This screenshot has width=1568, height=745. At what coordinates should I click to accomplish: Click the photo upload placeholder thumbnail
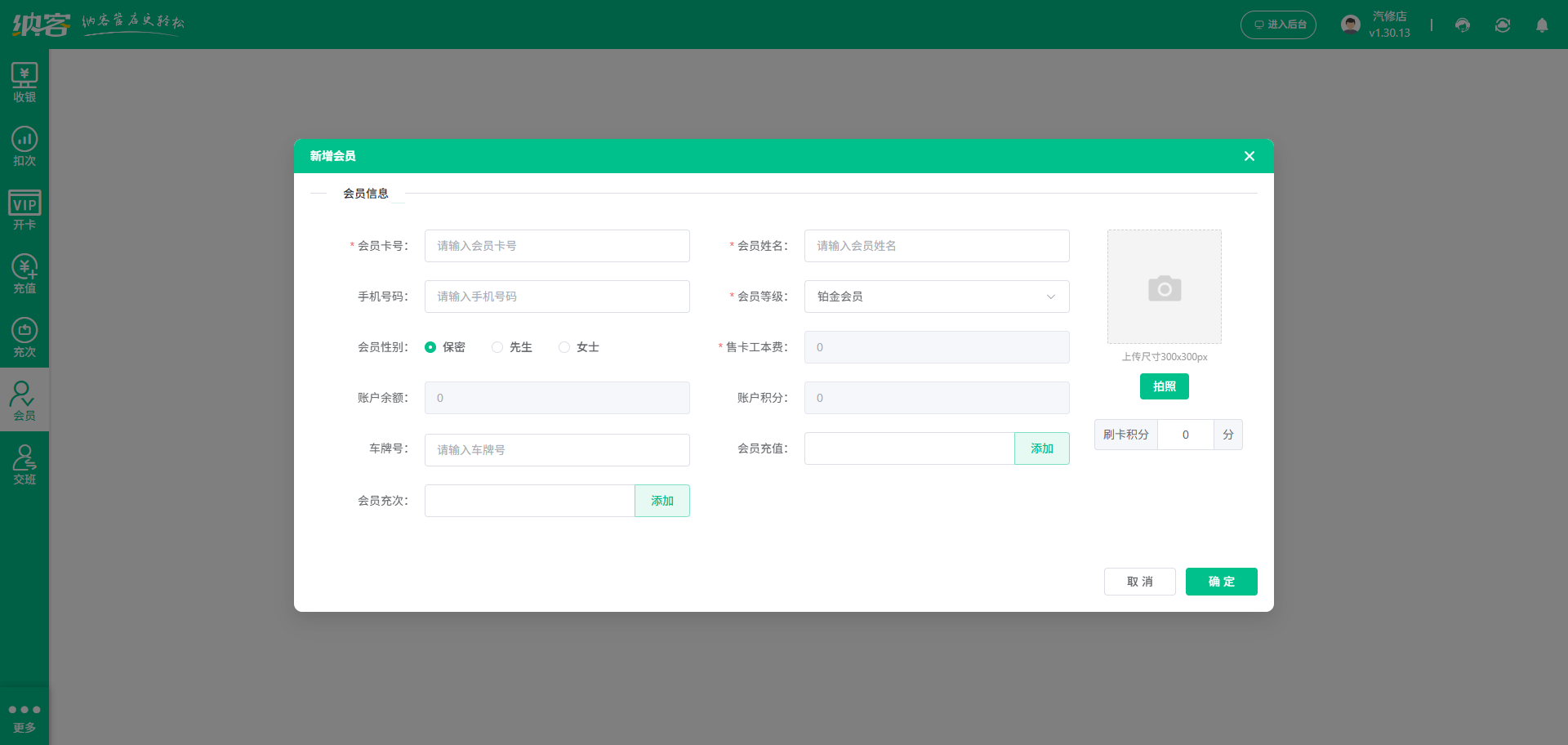1164,287
